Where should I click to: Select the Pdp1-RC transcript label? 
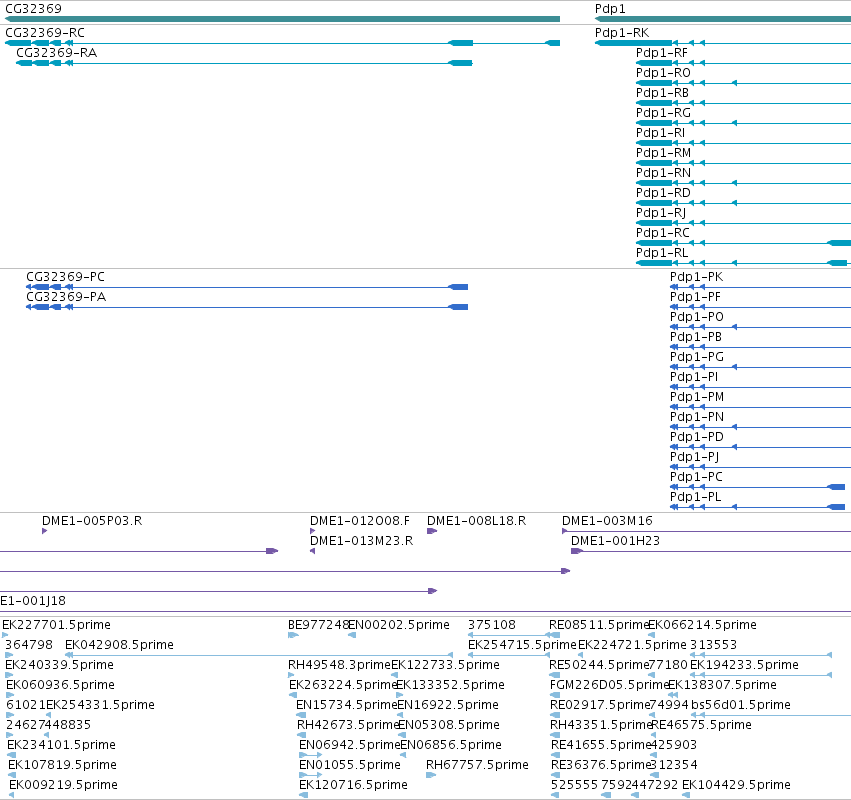663,233
